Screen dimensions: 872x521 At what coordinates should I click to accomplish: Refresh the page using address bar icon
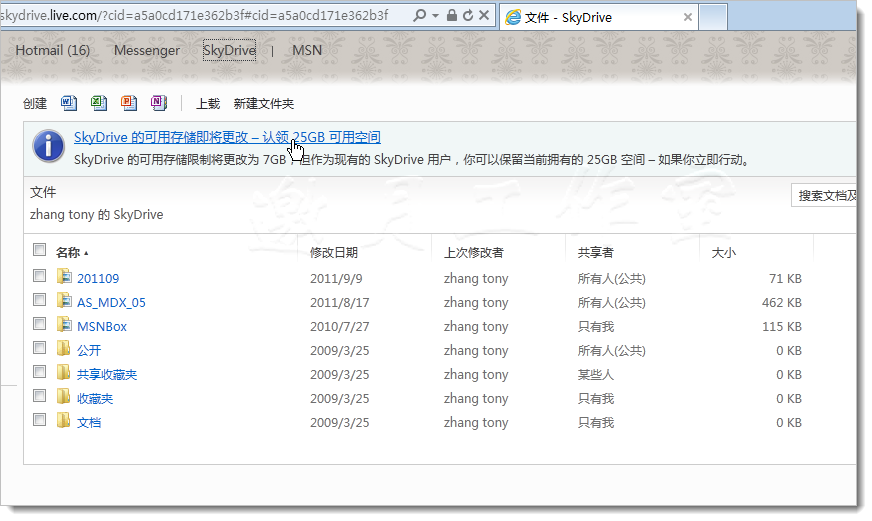point(468,15)
